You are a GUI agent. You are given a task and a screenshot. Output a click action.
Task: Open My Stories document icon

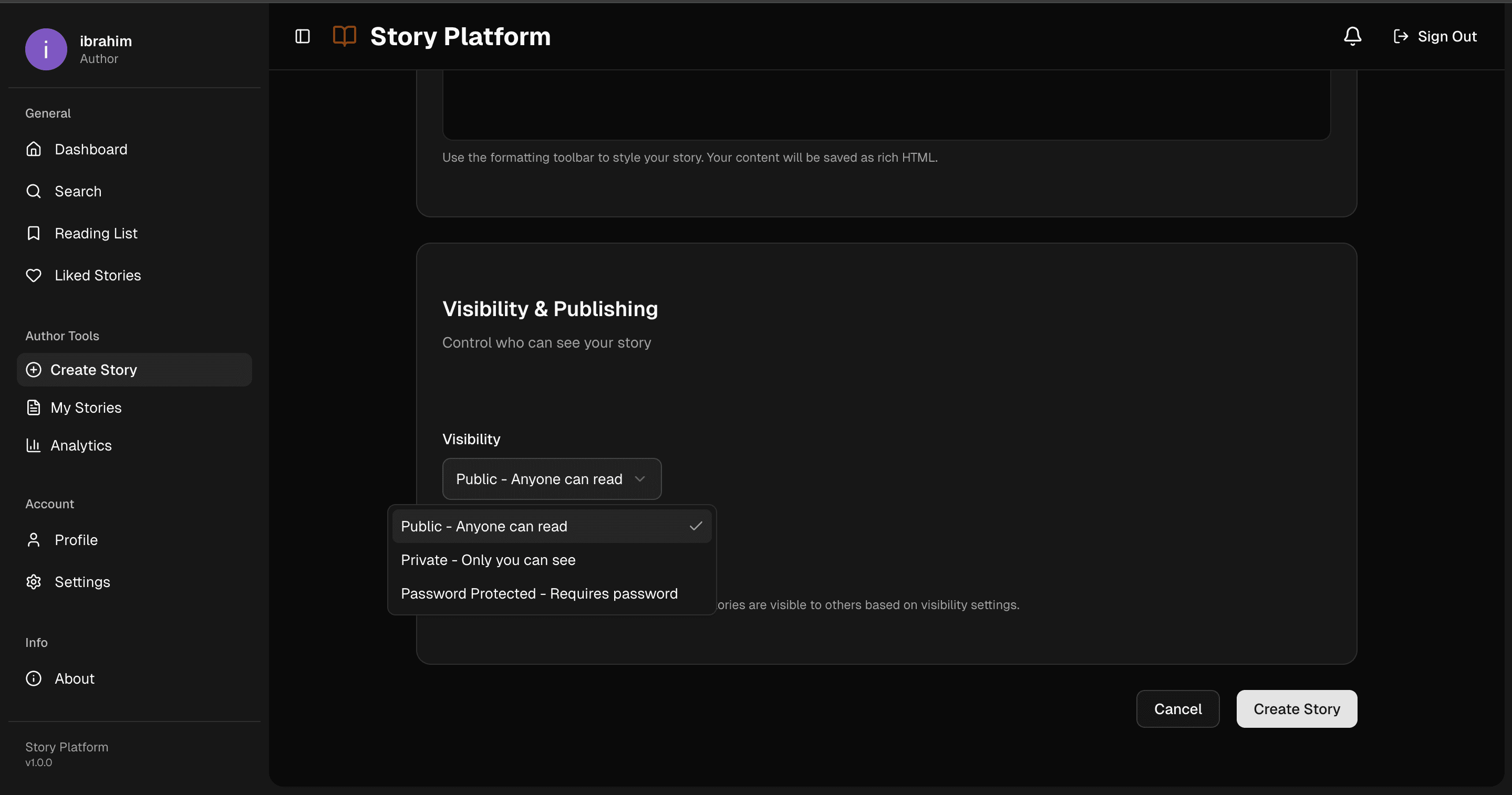click(34, 407)
